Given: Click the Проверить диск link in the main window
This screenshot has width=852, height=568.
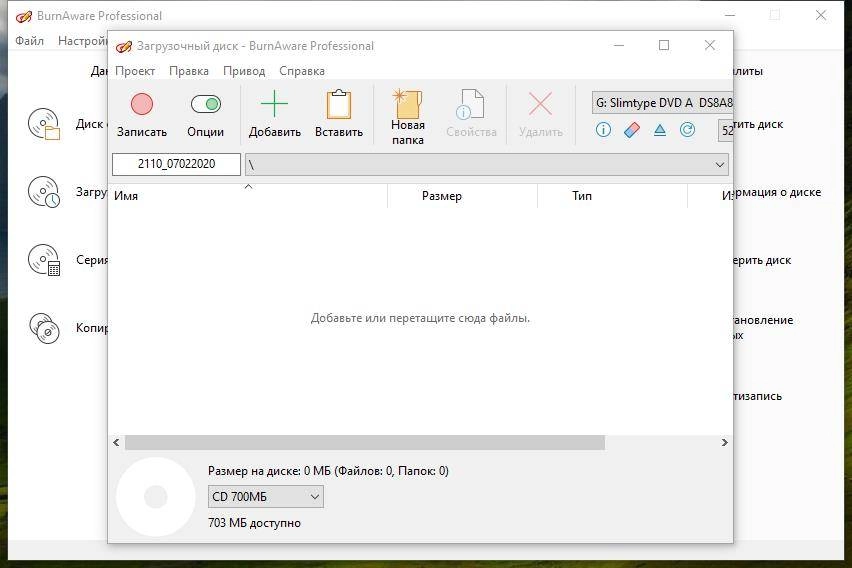Looking at the screenshot, I should 762,260.
